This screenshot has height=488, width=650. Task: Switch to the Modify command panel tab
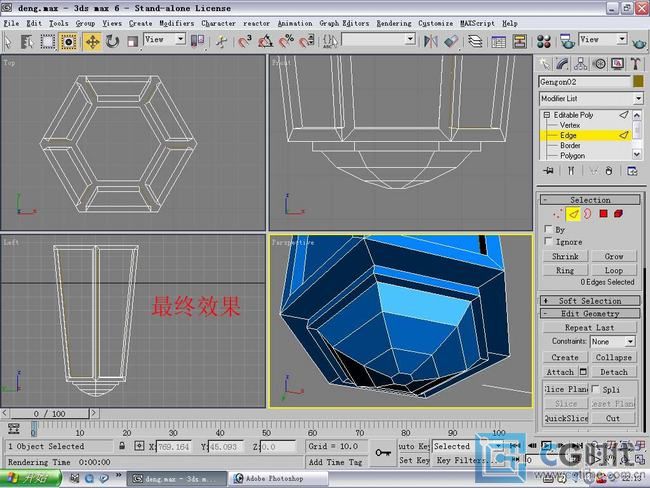[563, 64]
